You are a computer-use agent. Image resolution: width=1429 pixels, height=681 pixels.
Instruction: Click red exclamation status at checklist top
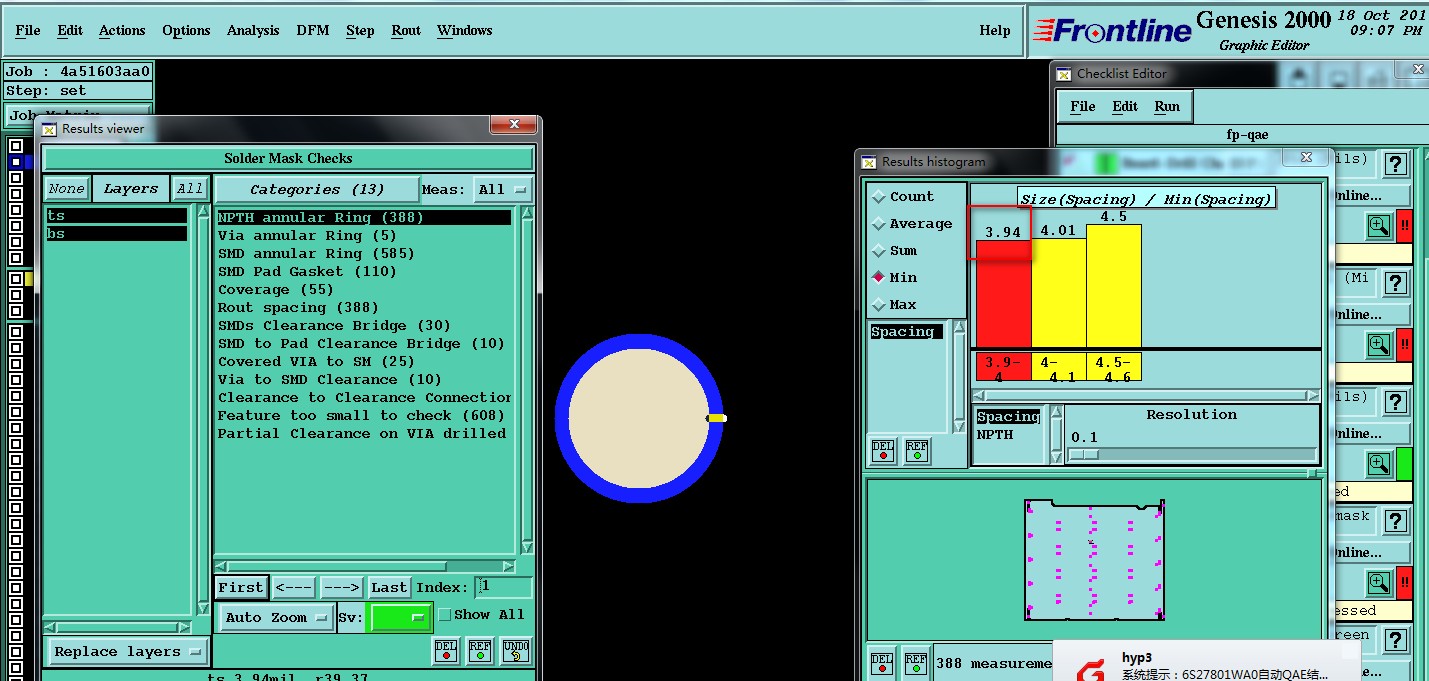pyautogui.click(x=1404, y=226)
